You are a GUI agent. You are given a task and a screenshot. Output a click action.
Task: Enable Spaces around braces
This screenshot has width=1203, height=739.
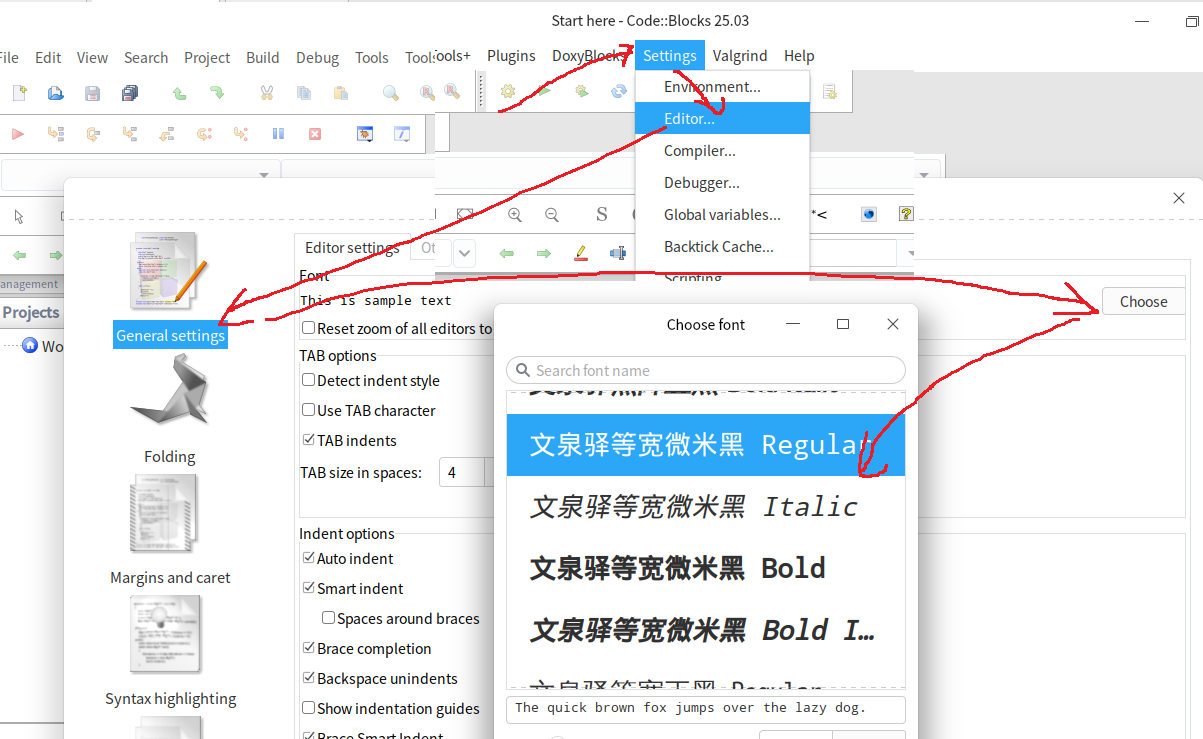click(329, 618)
